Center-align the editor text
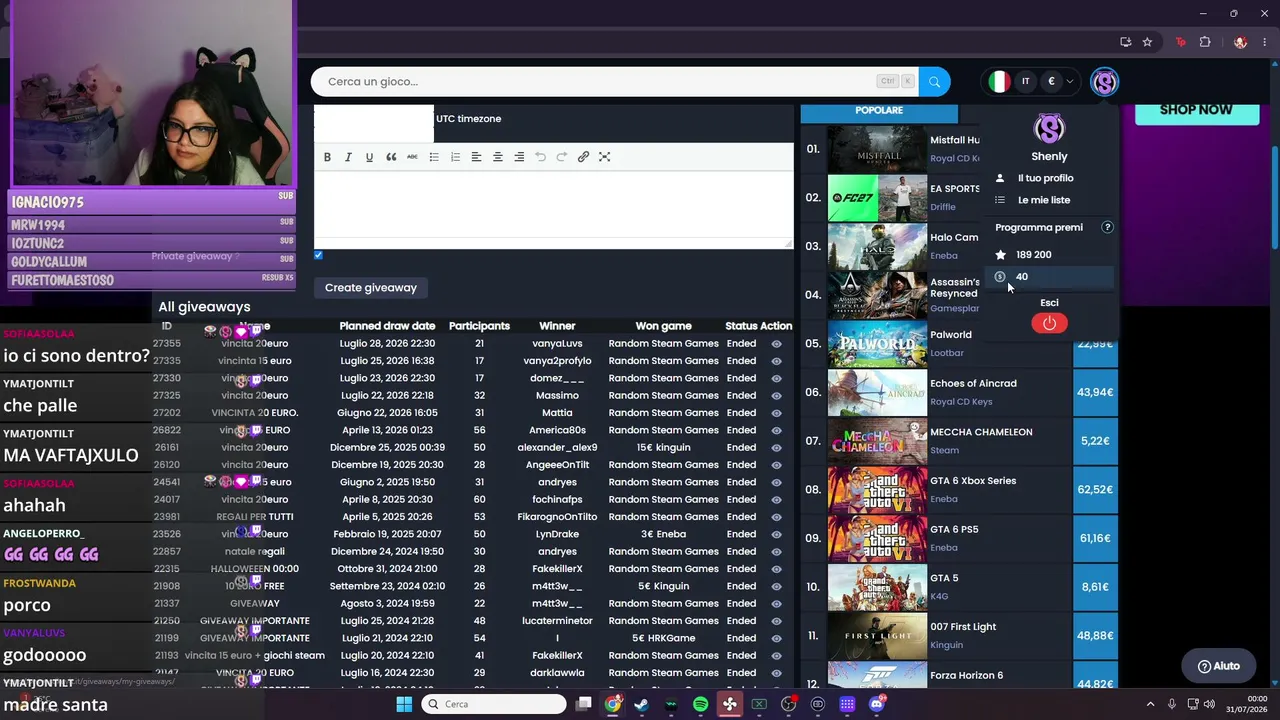This screenshot has width=1280, height=720. (497, 157)
